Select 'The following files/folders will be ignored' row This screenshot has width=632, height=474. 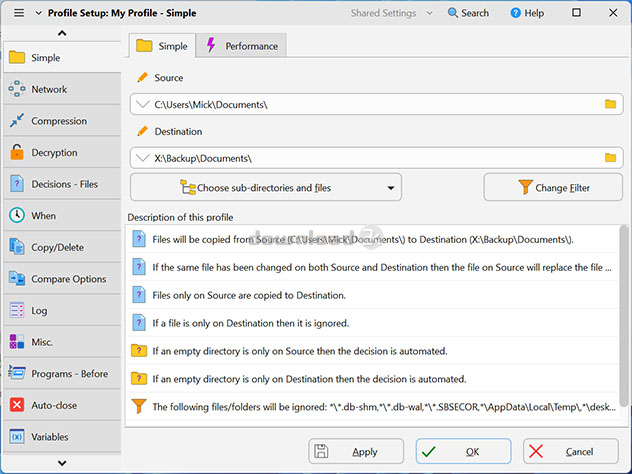coord(372,406)
